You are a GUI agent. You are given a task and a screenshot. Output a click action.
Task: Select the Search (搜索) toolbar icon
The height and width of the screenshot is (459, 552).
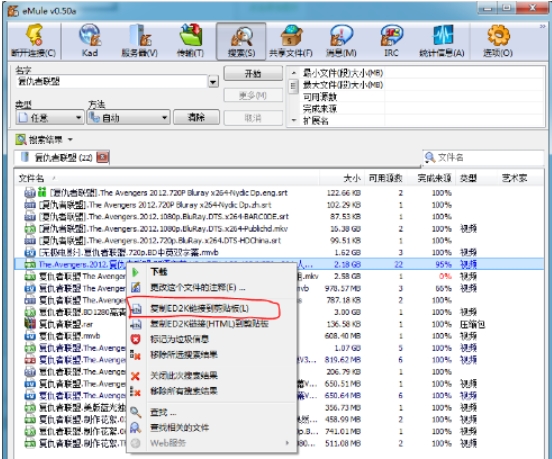(241, 41)
